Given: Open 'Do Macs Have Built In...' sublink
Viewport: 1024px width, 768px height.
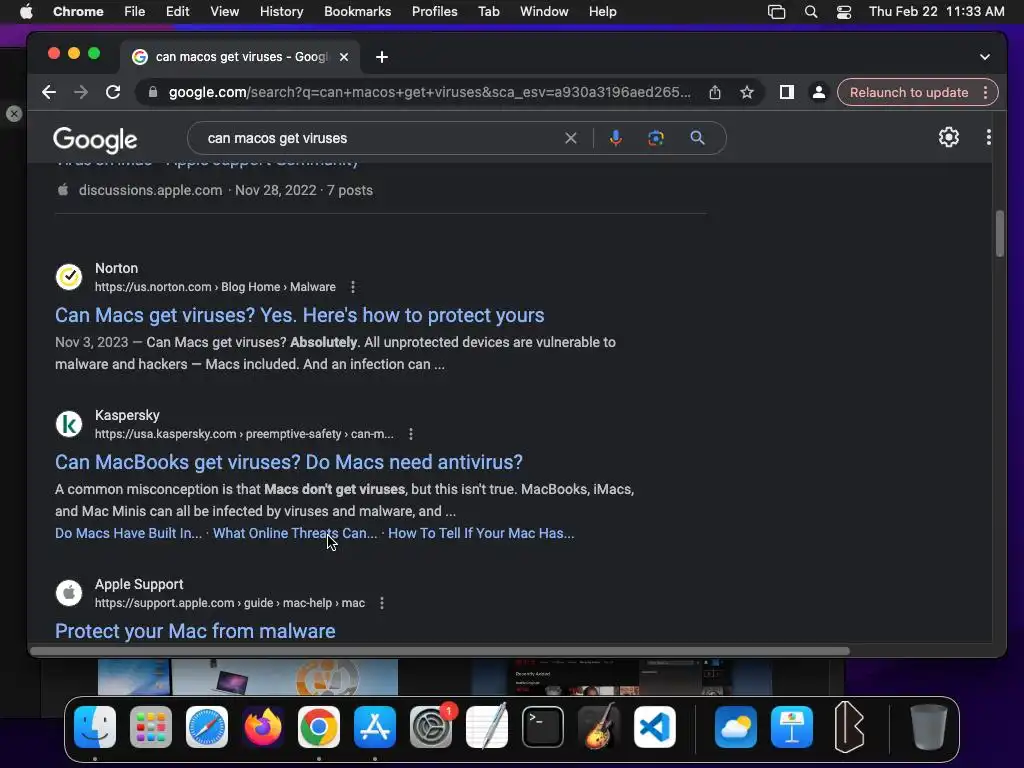Looking at the screenshot, I should (129, 533).
